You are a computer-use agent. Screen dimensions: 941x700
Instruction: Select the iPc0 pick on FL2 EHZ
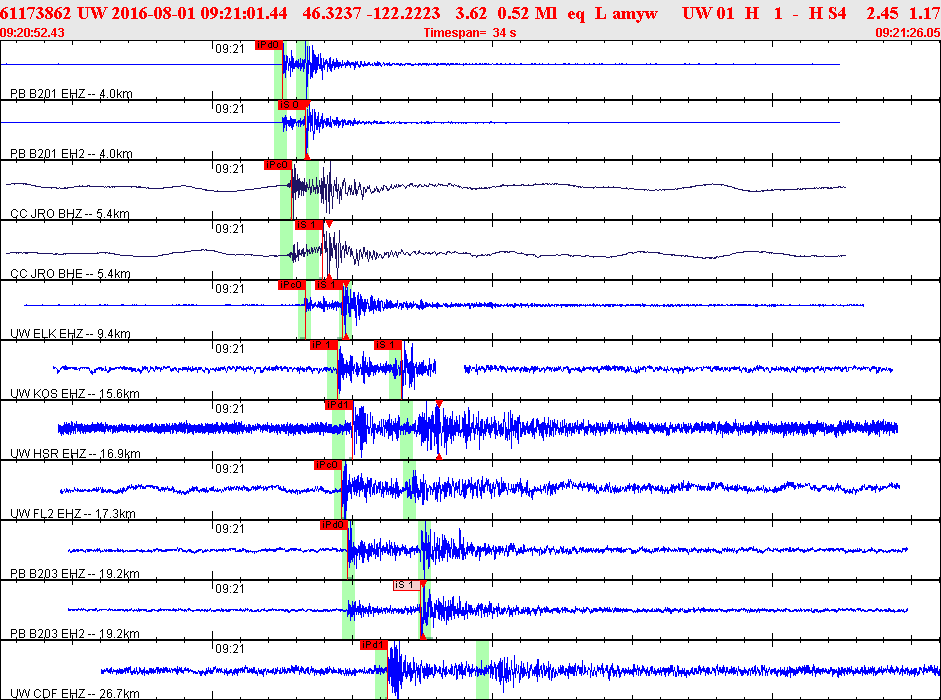click(328, 465)
